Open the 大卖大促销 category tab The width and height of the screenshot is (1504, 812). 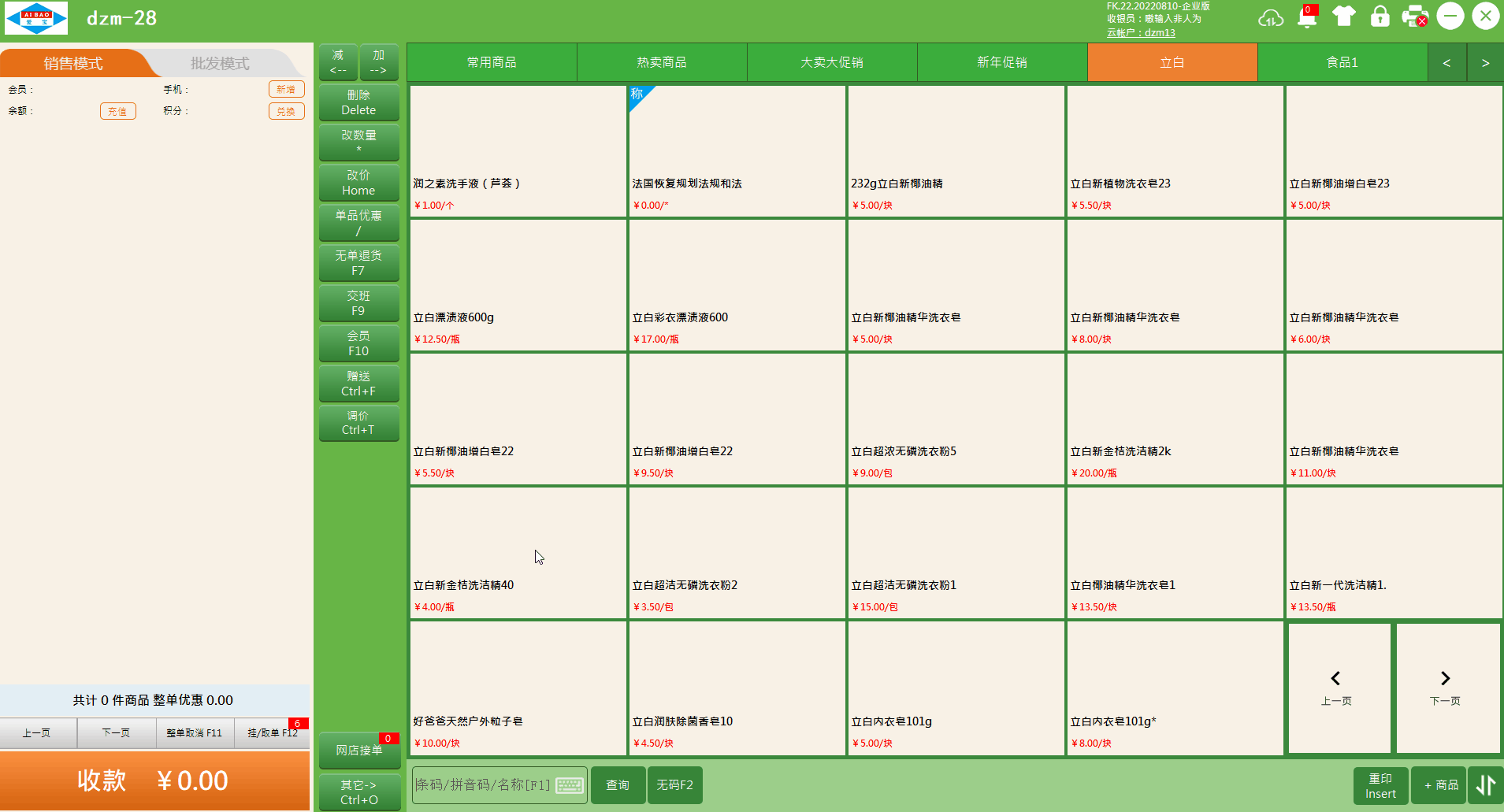(832, 62)
